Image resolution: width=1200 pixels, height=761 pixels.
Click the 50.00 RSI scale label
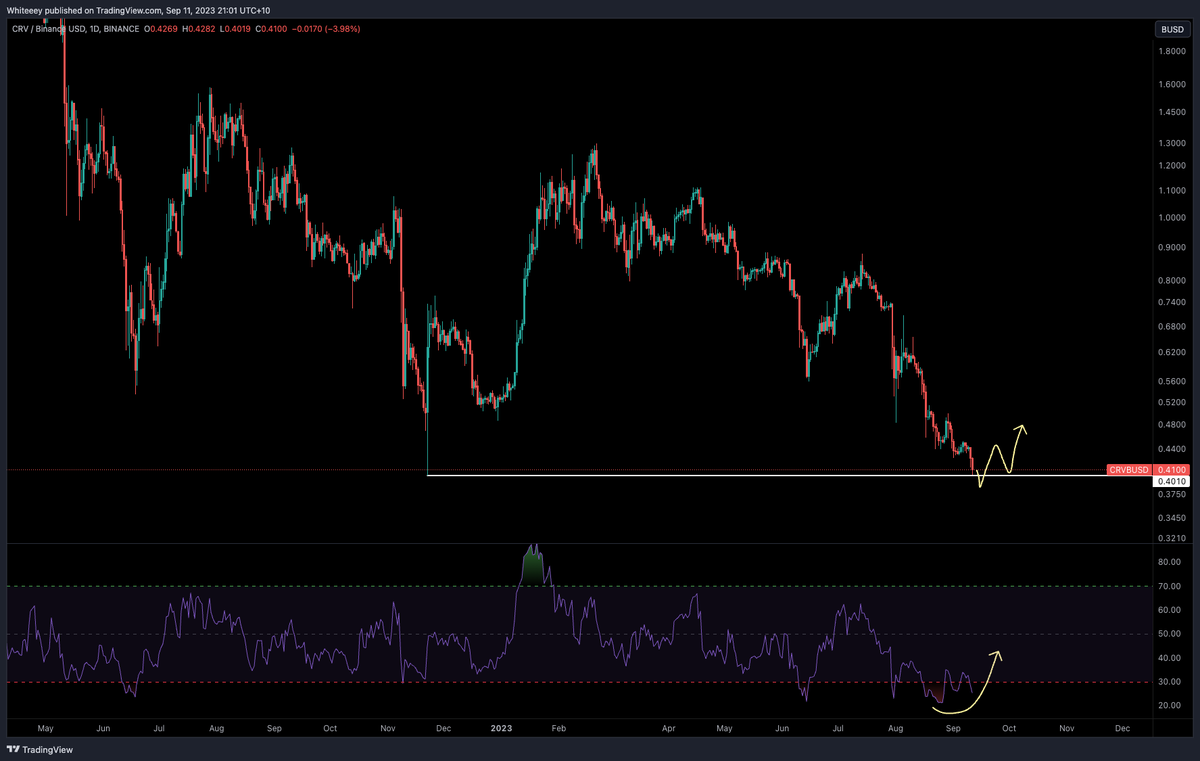tap(1168, 634)
